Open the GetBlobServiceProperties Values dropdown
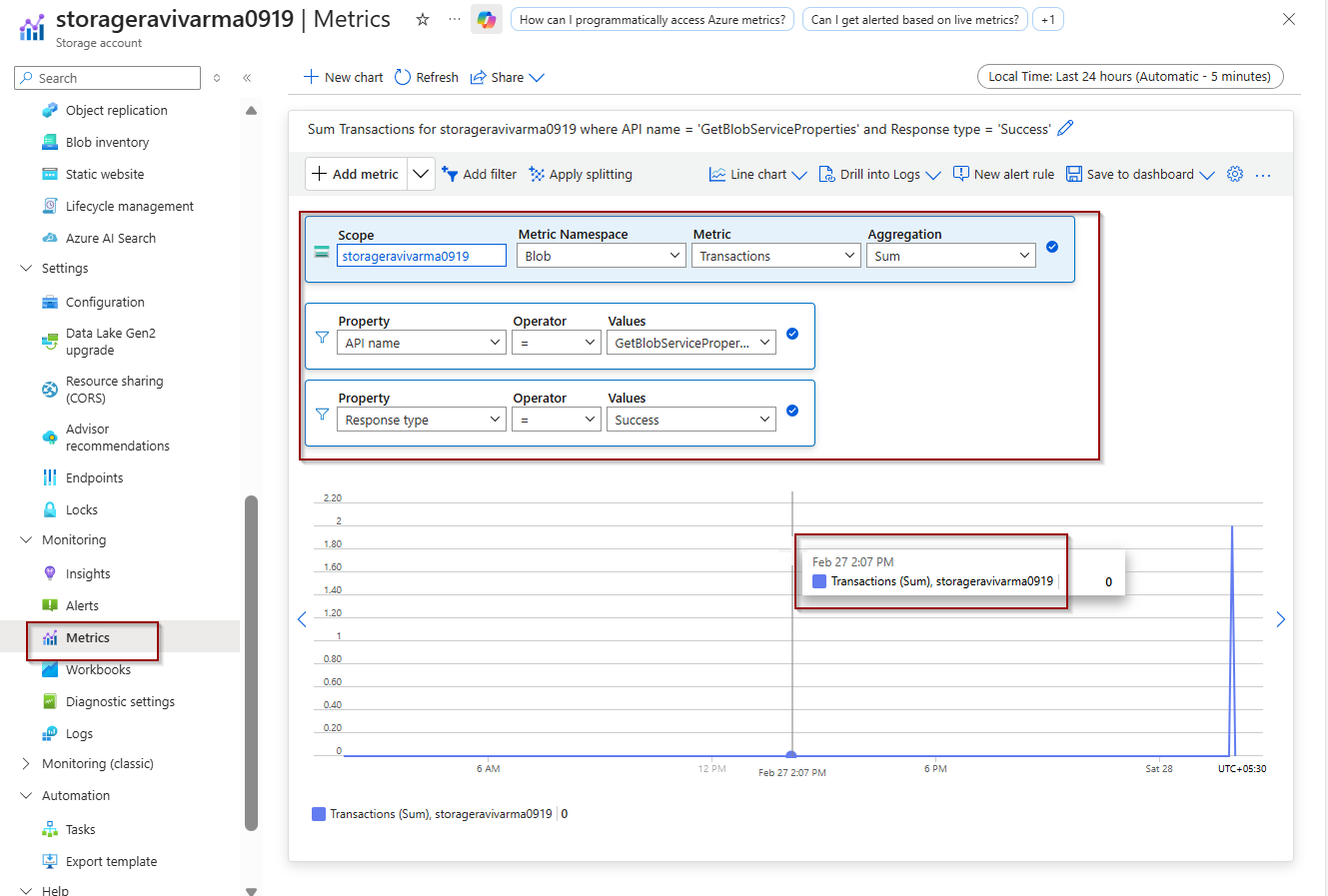This screenshot has height=896, width=1328. point(691,343)
